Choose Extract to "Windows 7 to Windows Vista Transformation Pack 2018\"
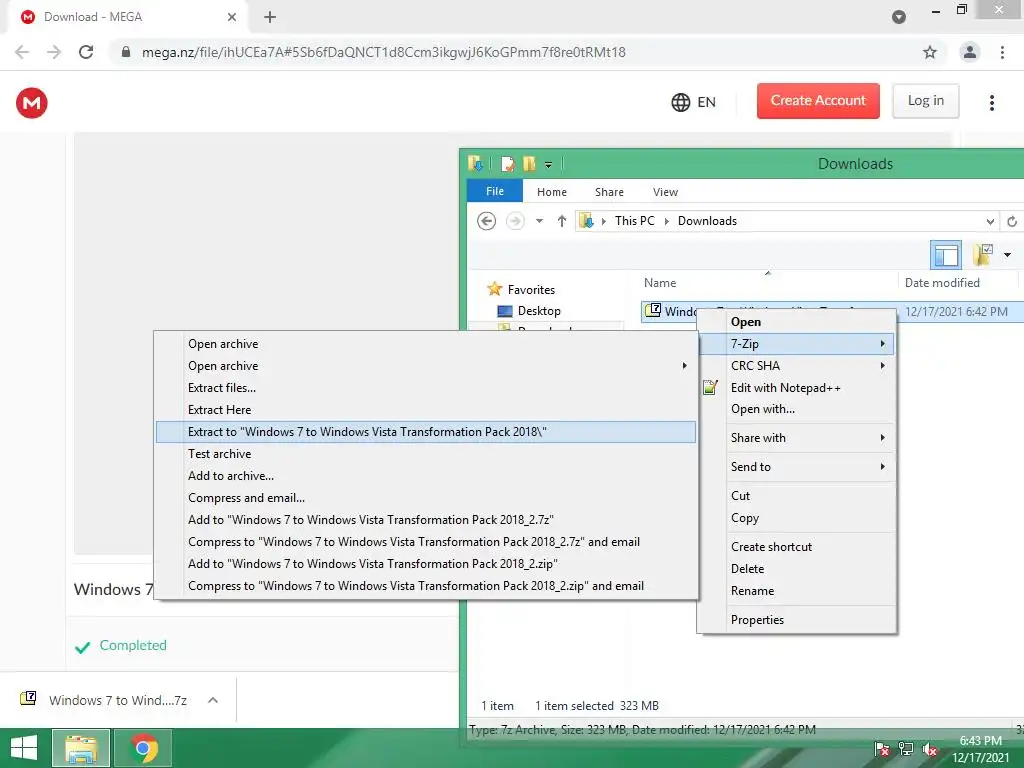 (426, 432)
